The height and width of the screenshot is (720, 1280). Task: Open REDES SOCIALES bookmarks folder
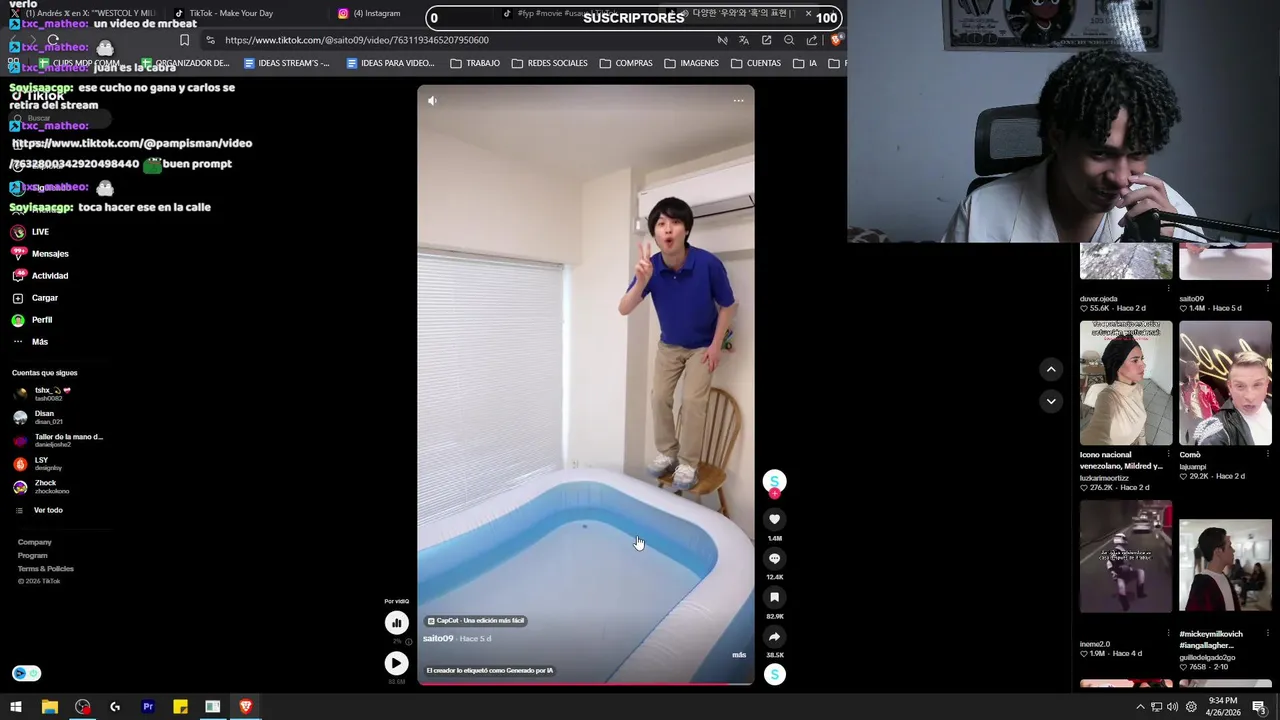click(x=549, y=63)
